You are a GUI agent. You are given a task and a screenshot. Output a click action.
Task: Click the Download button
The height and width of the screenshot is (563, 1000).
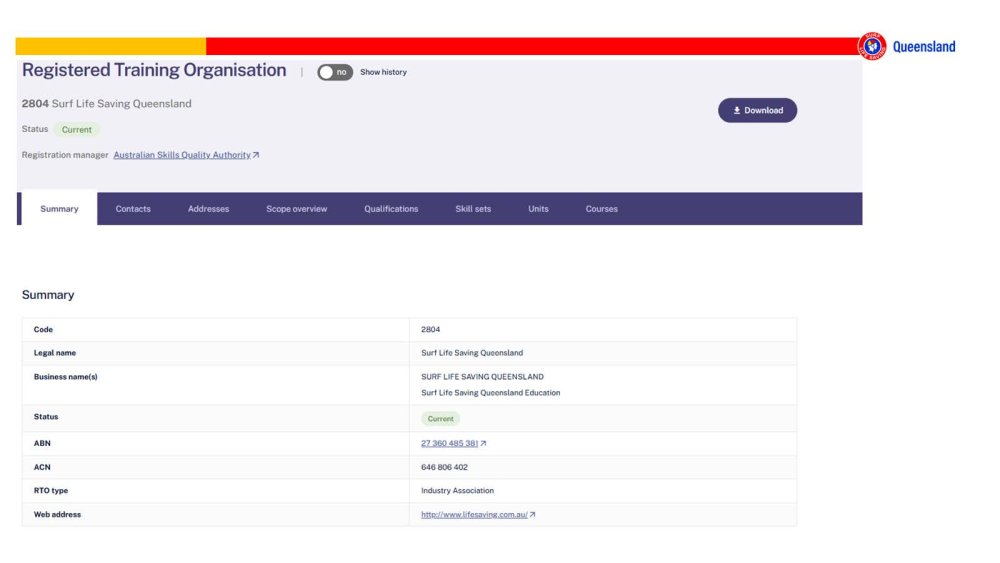757,110
